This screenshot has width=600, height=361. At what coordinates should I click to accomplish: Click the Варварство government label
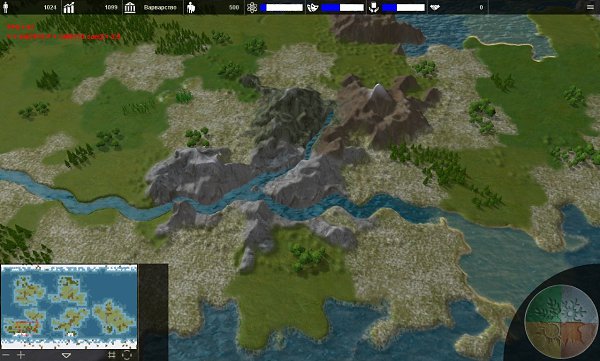(160, 7)
